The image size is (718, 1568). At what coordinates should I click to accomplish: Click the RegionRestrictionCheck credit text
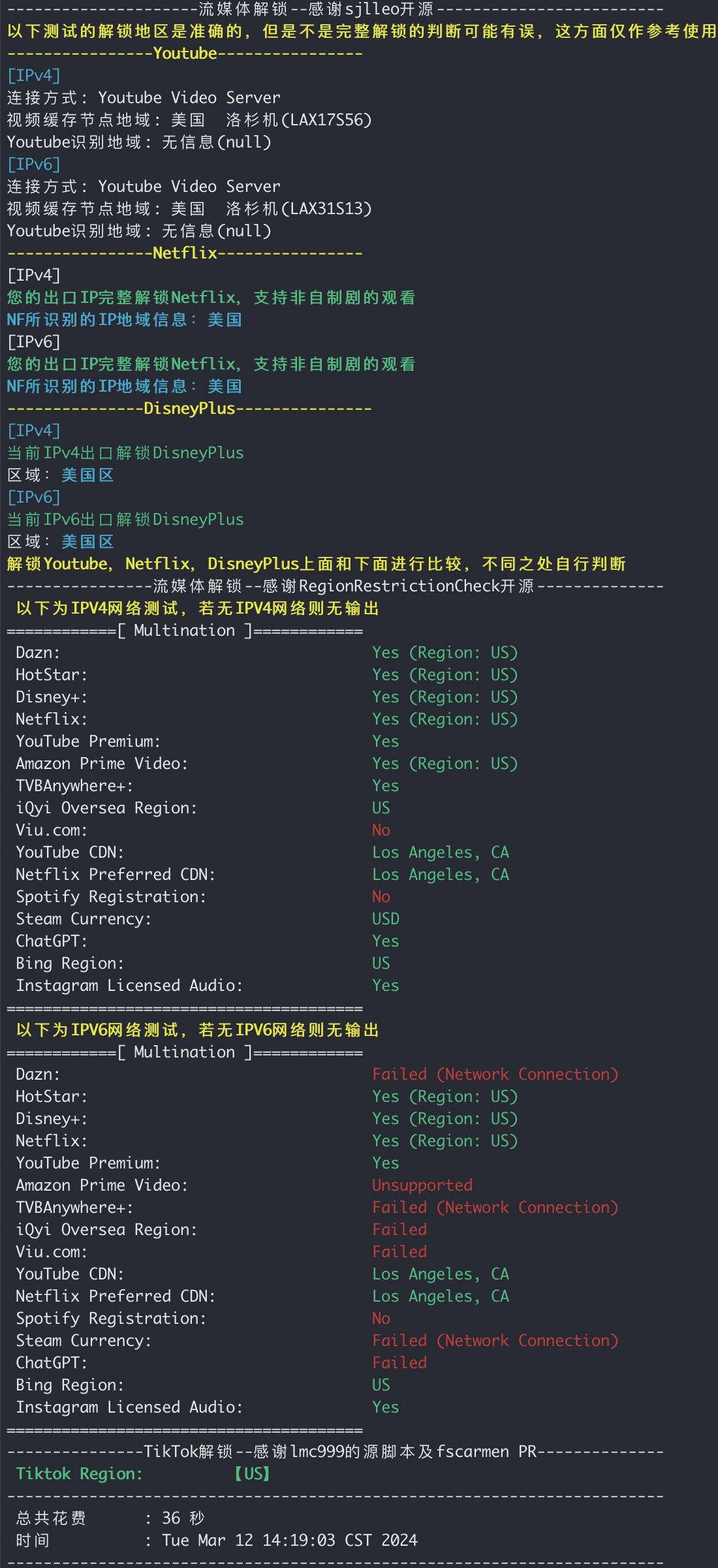[399, 586]
